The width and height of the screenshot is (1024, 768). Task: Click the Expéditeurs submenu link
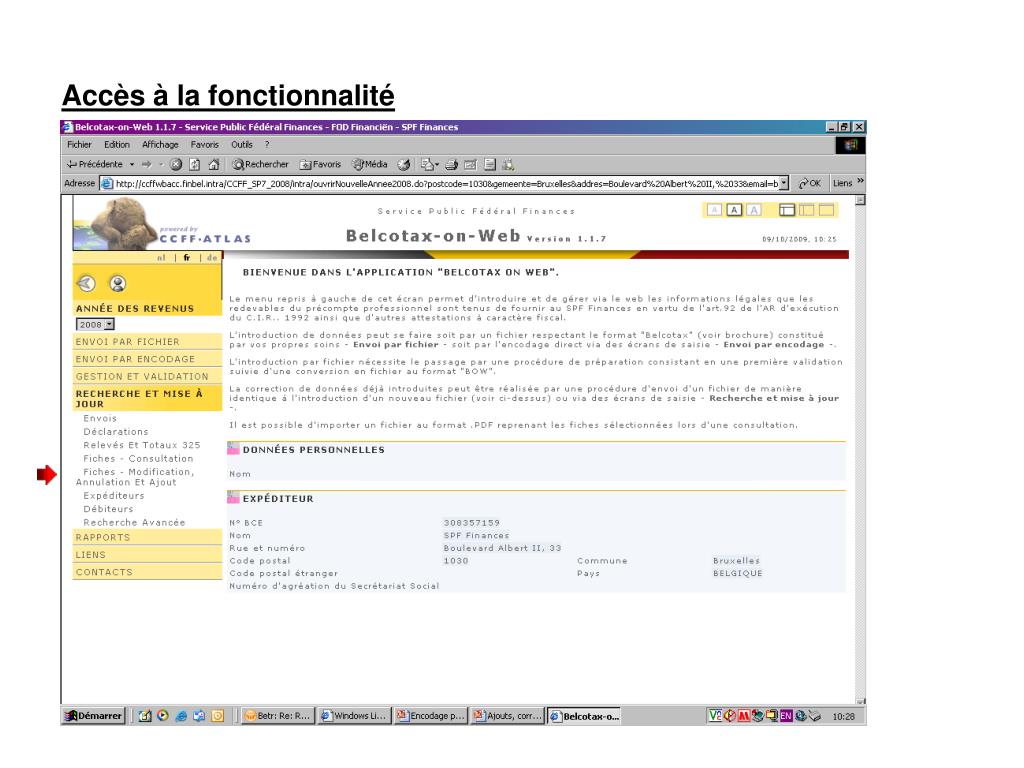click(x=114, y=496)
